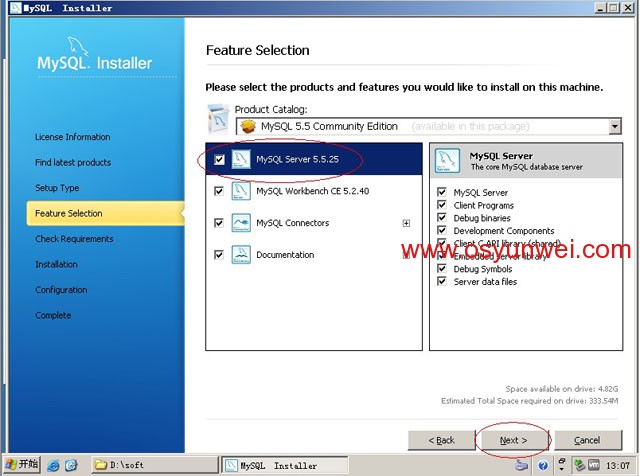The height and width of the screenshot is (476, 640).
Task: Switch to D:\soft taskbar window
Action: [x=154, y=465]
